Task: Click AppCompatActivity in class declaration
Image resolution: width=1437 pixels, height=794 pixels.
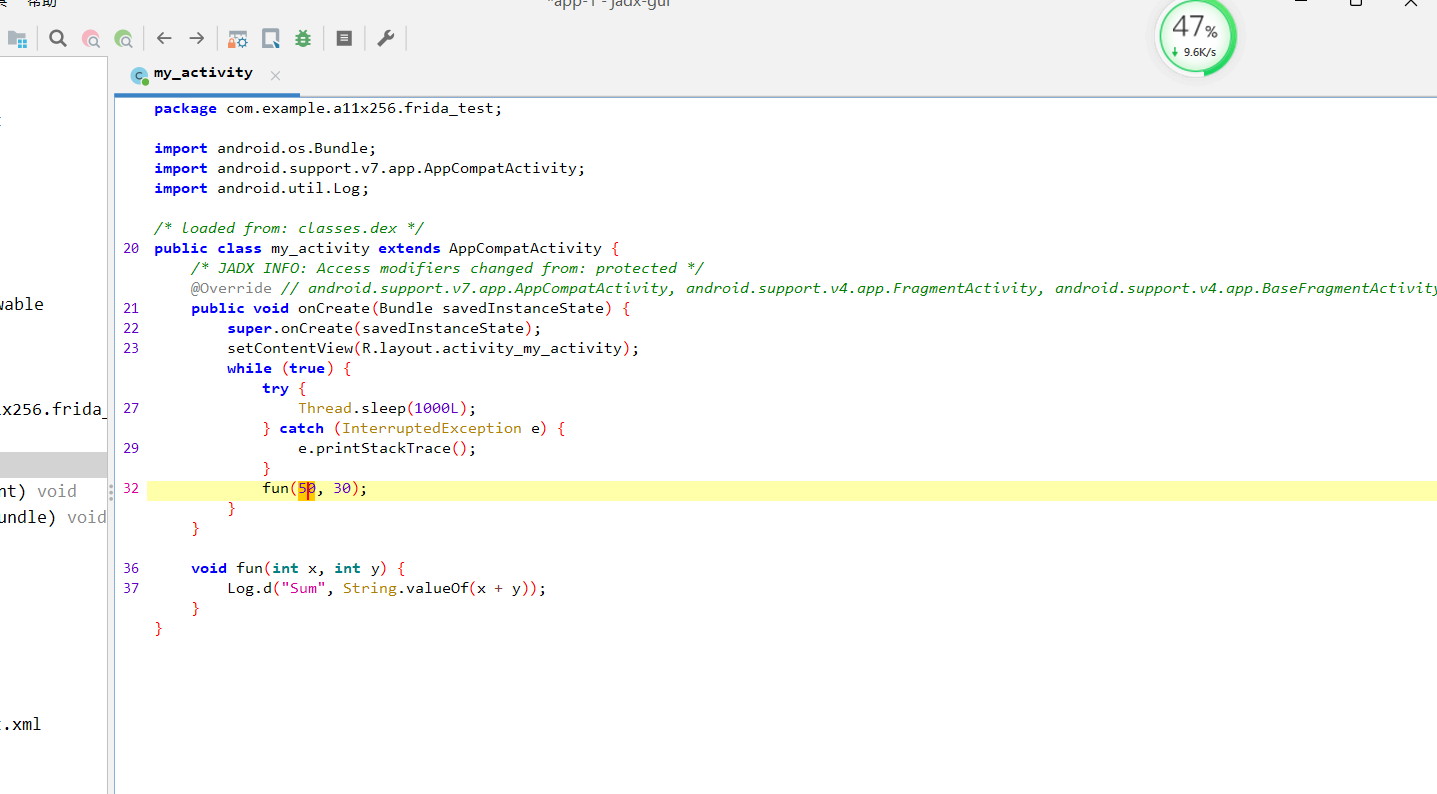Action: [525, 248]
